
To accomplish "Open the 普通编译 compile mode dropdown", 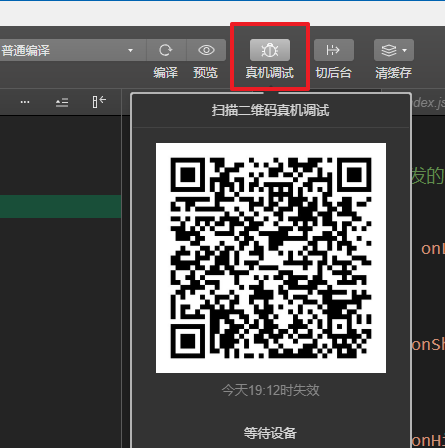I will 72,50.
